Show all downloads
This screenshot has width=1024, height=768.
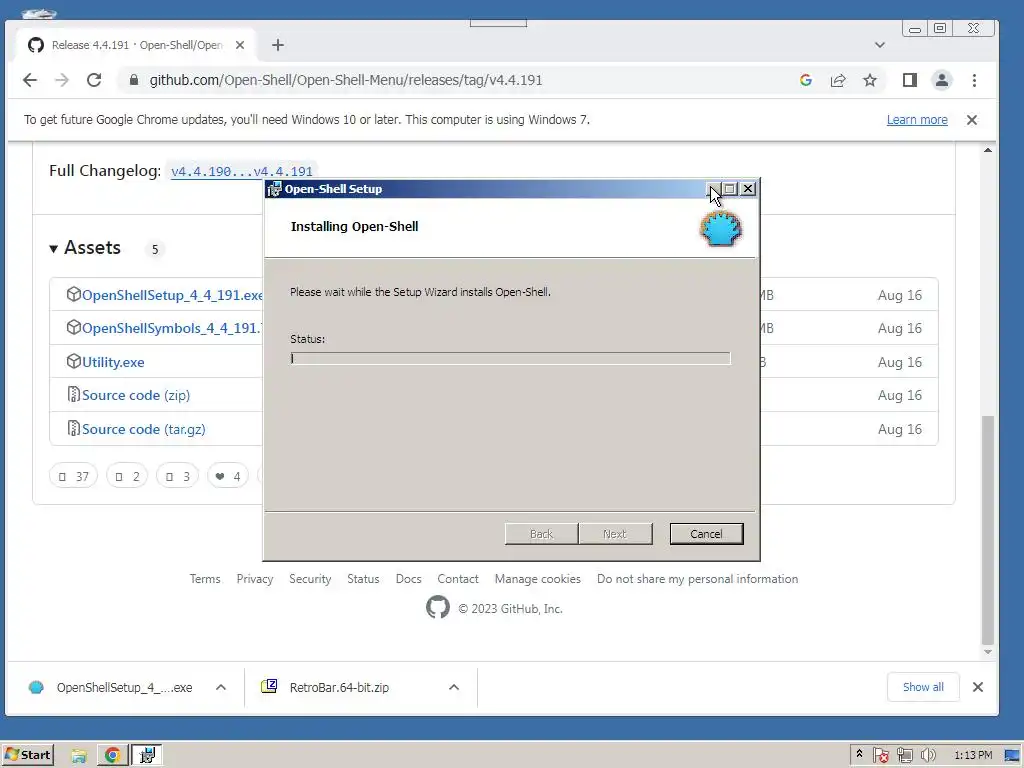923,687
